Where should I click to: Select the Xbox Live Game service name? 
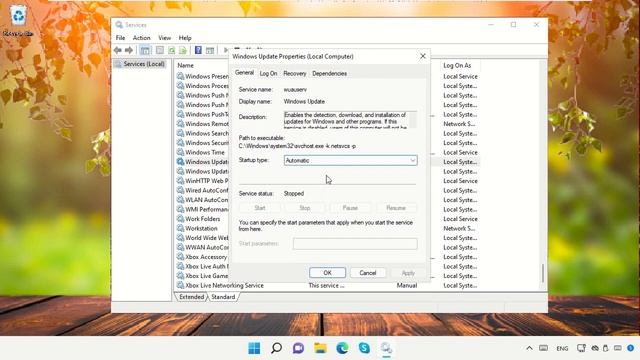coord(207,276)
